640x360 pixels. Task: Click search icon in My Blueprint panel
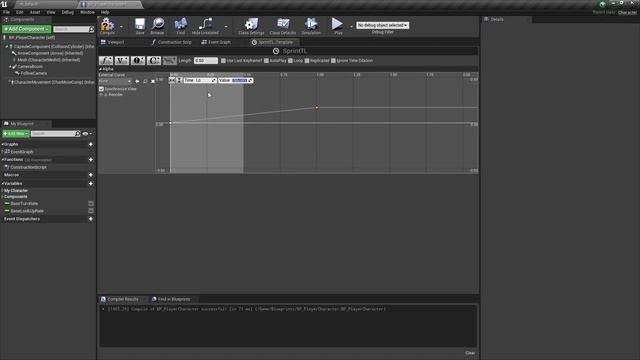point(78,133)
